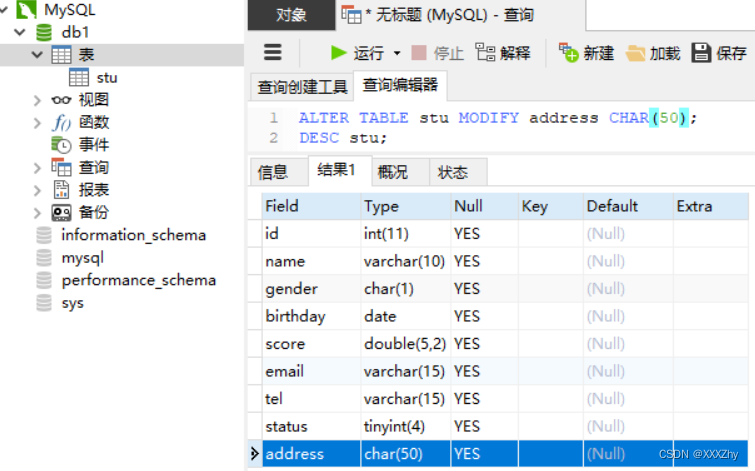
Task: Expand the 视图 views node
Action: click(x=37, y=100)
